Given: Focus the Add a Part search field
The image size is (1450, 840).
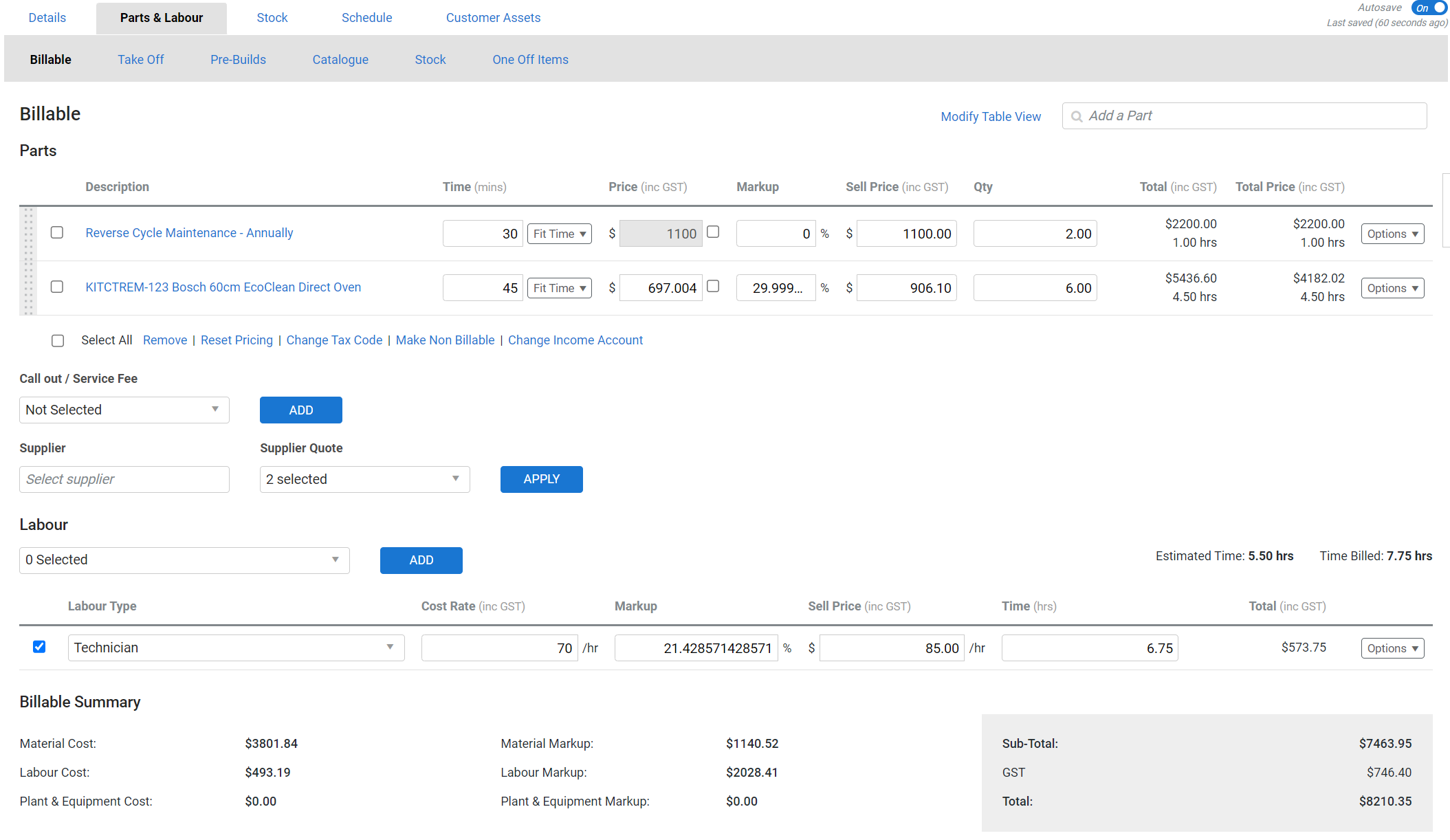Looking at the screenshot, I should pos(1244,116).
